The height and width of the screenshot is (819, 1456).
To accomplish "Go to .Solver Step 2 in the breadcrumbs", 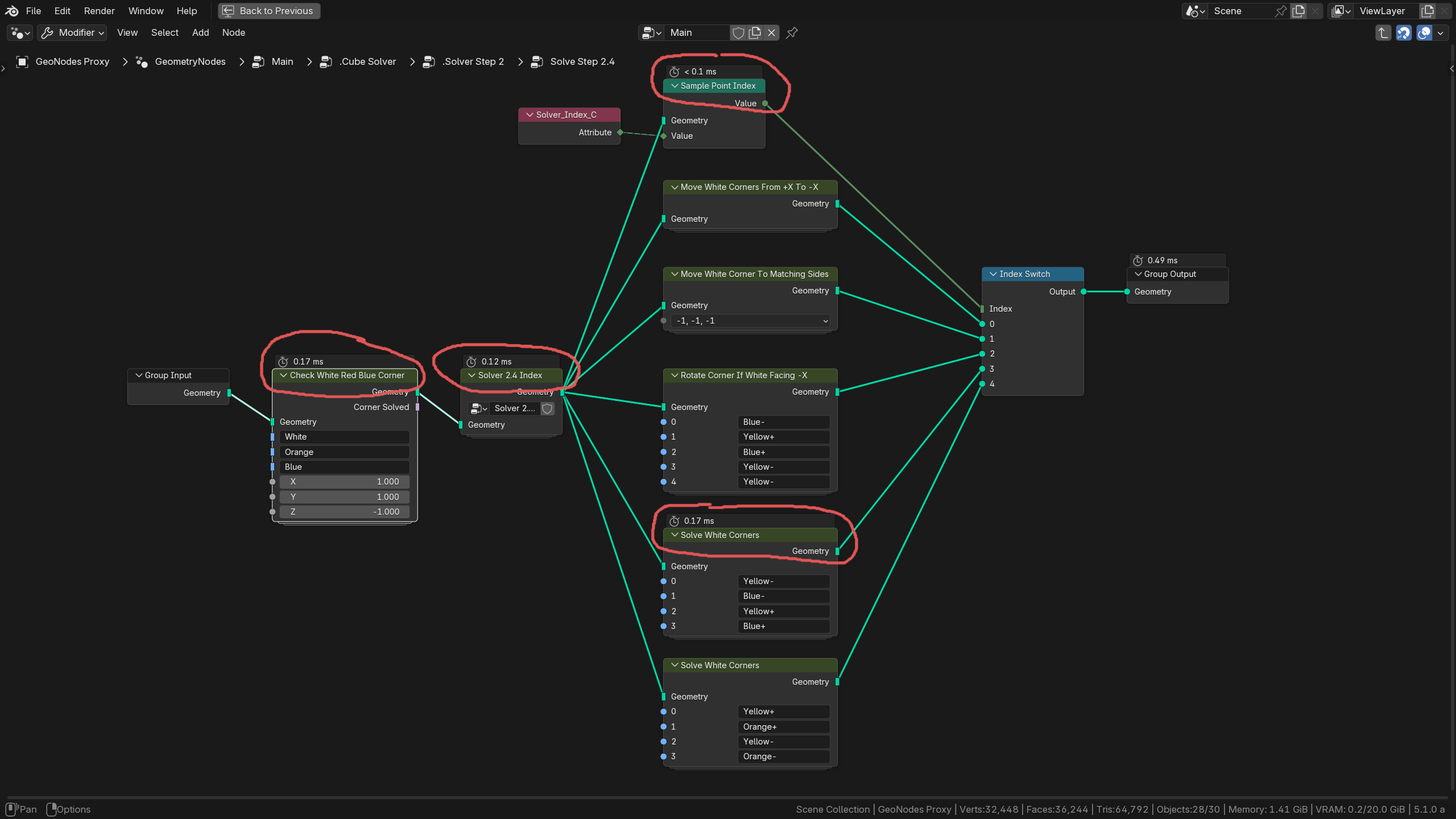I will tap(473, 61).
